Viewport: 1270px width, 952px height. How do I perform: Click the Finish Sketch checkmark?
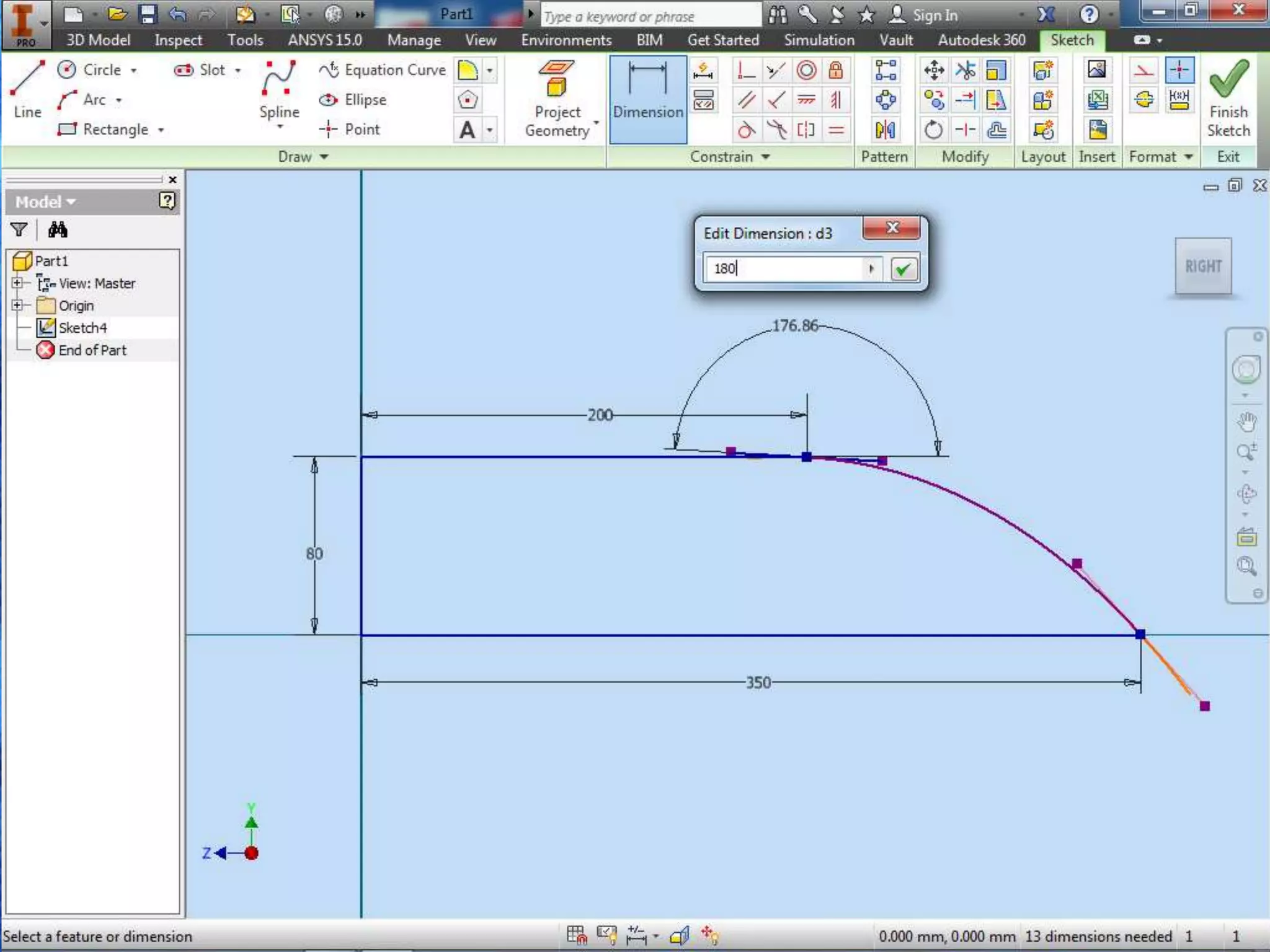tap(1228, 79)
